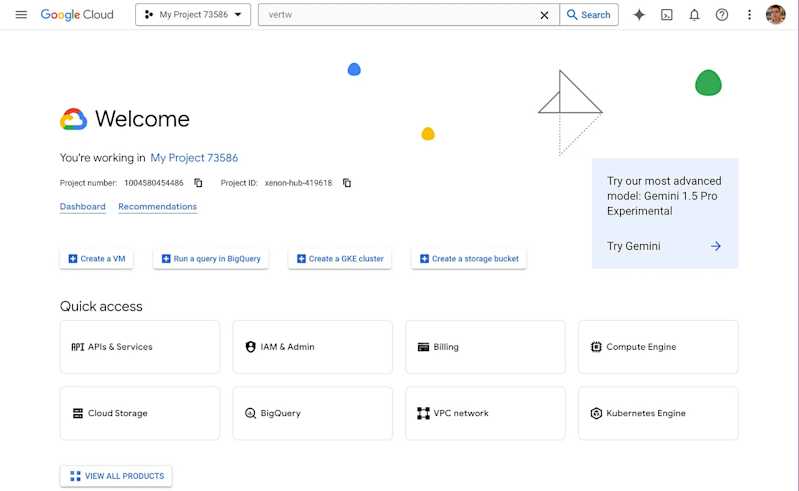
Task: Clear the search field with the X
Action: pyautogui.click(x=544, y=15)
